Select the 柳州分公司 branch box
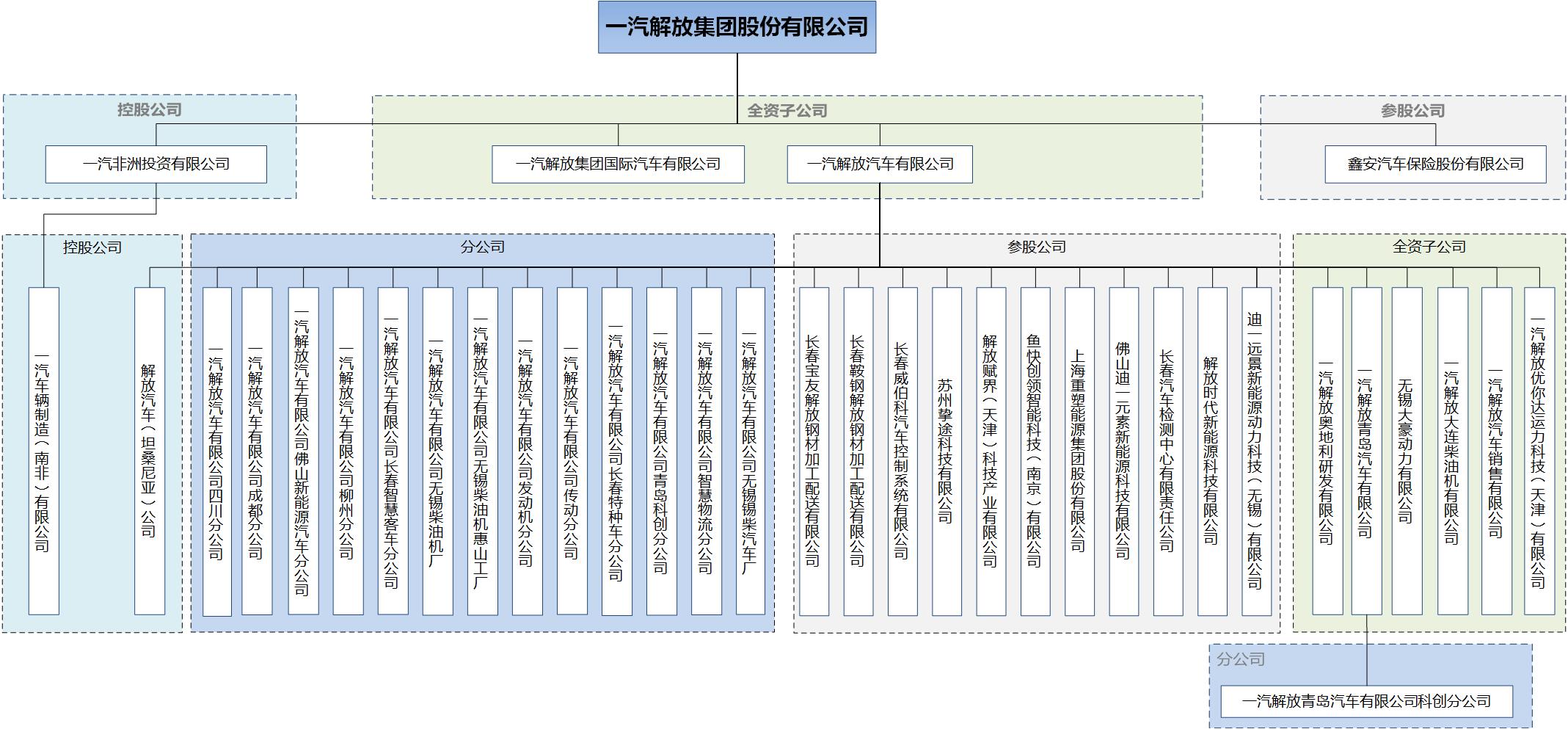 [x=348, y=451]
